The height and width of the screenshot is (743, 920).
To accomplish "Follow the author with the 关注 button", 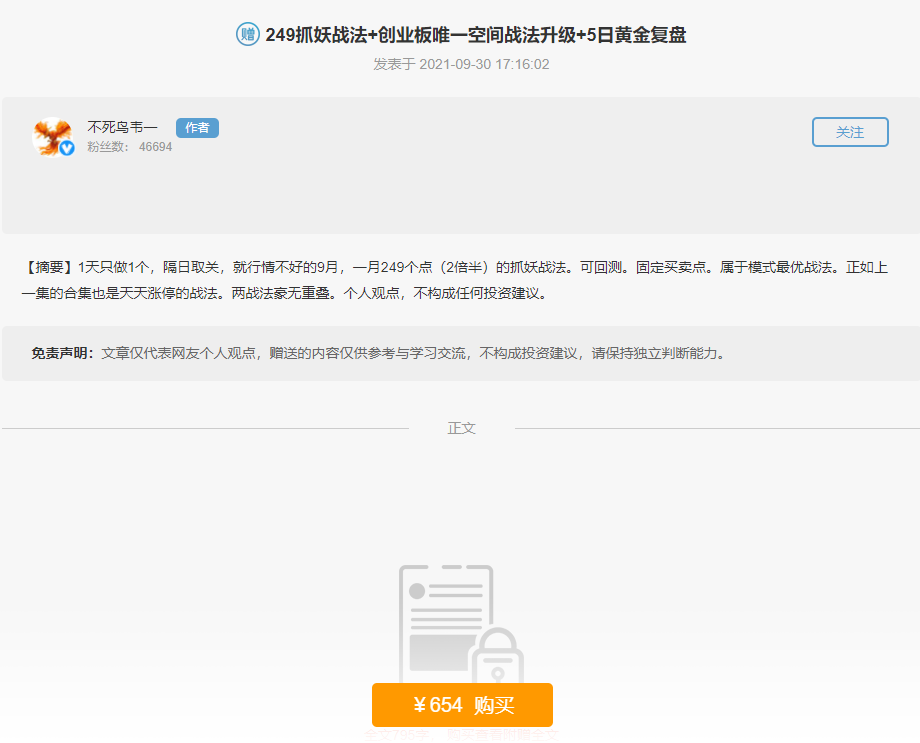I will point(849,132).
